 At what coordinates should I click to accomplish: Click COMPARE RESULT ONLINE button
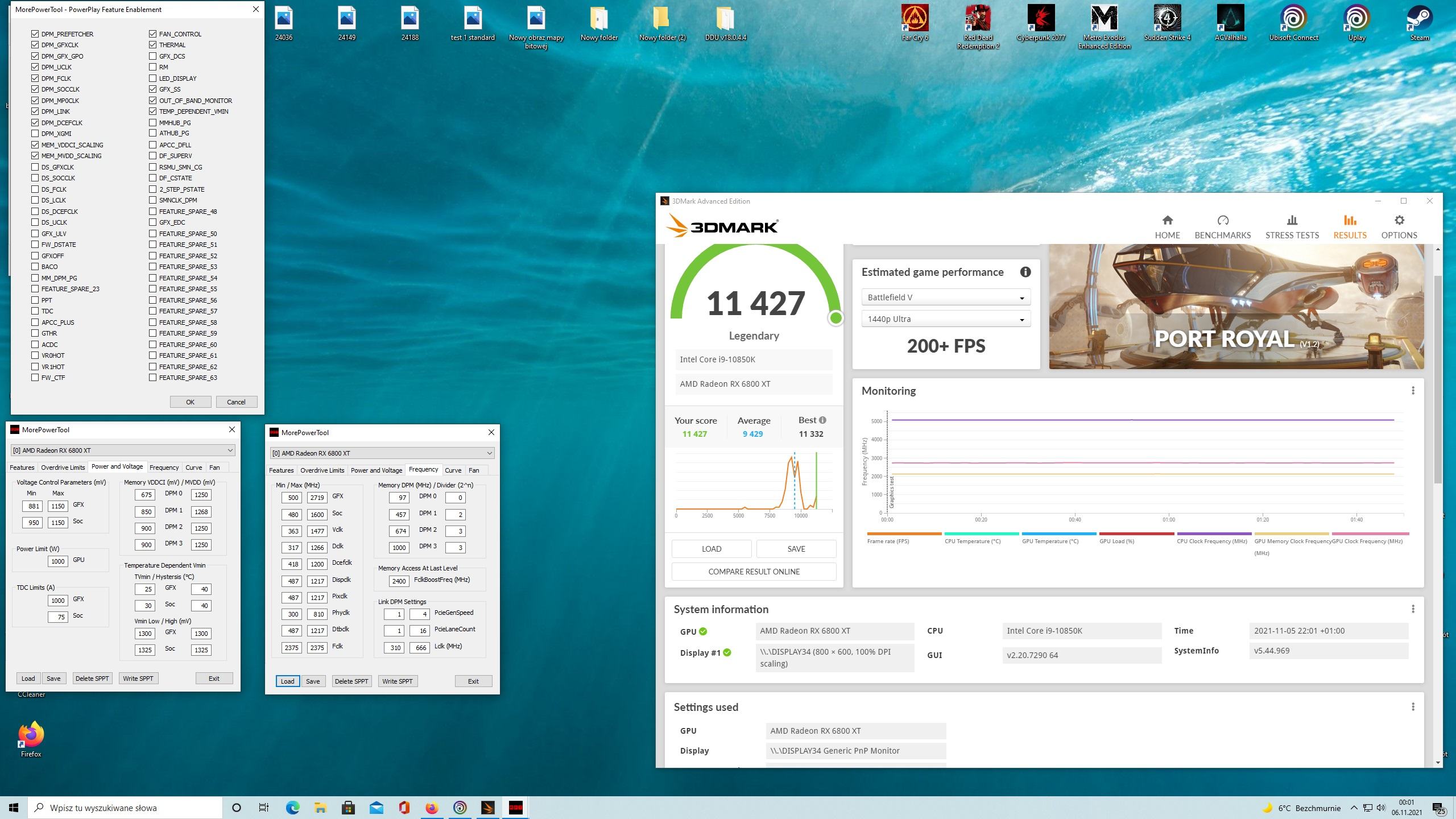pyautogui.click(x=754, y=572)
